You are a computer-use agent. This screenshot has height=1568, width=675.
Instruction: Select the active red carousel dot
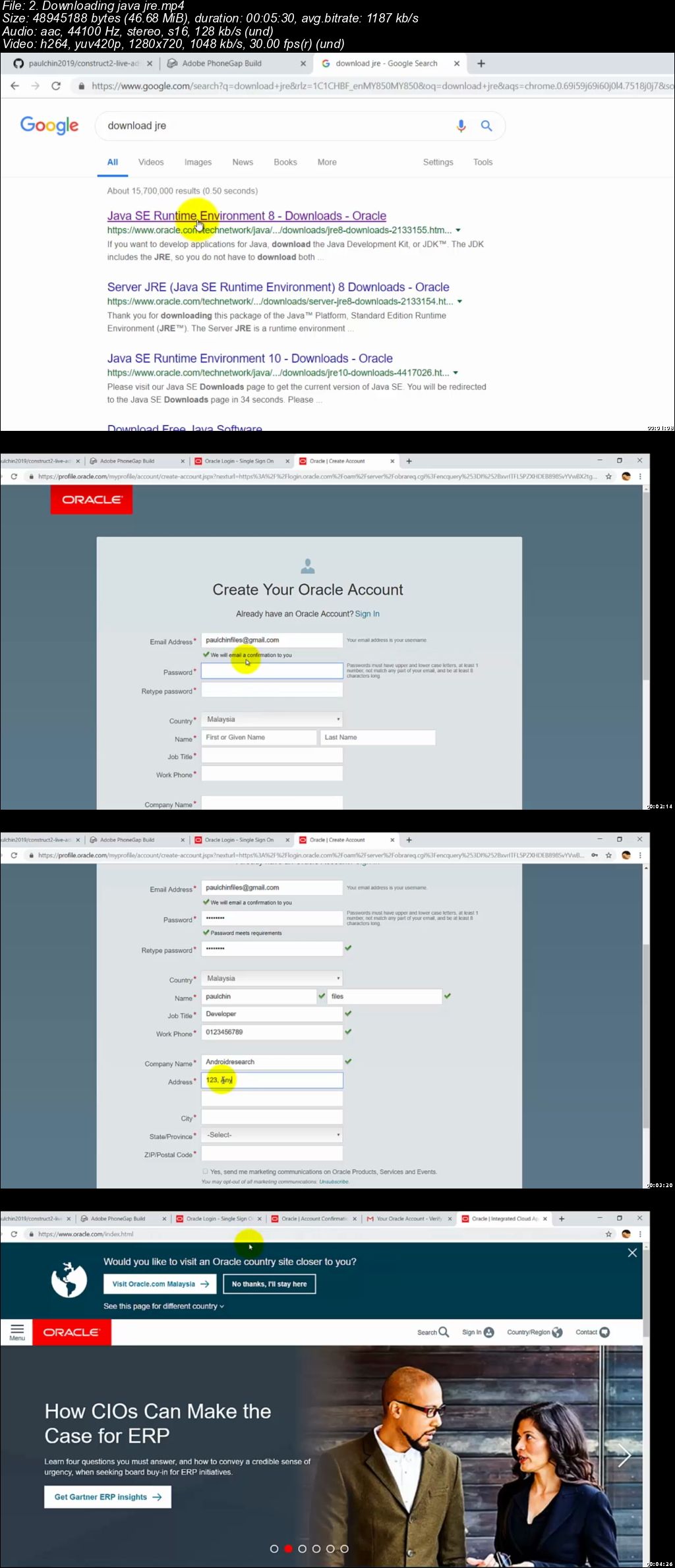click(x=288, y=1549)
